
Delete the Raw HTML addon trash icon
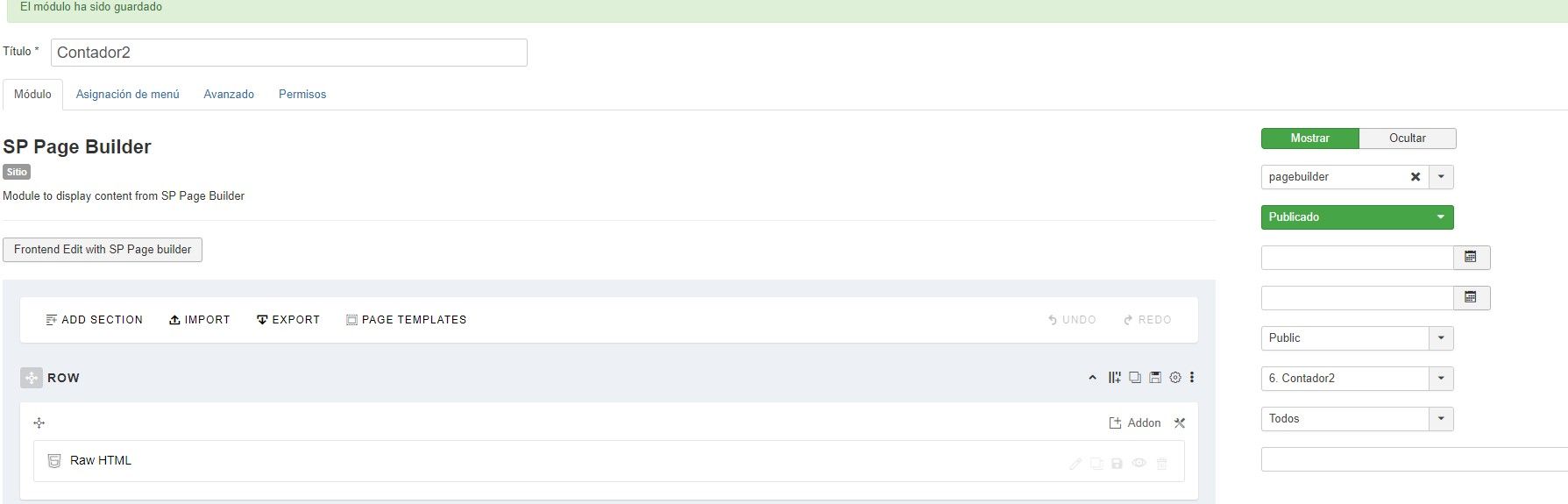click(1162, 464)
